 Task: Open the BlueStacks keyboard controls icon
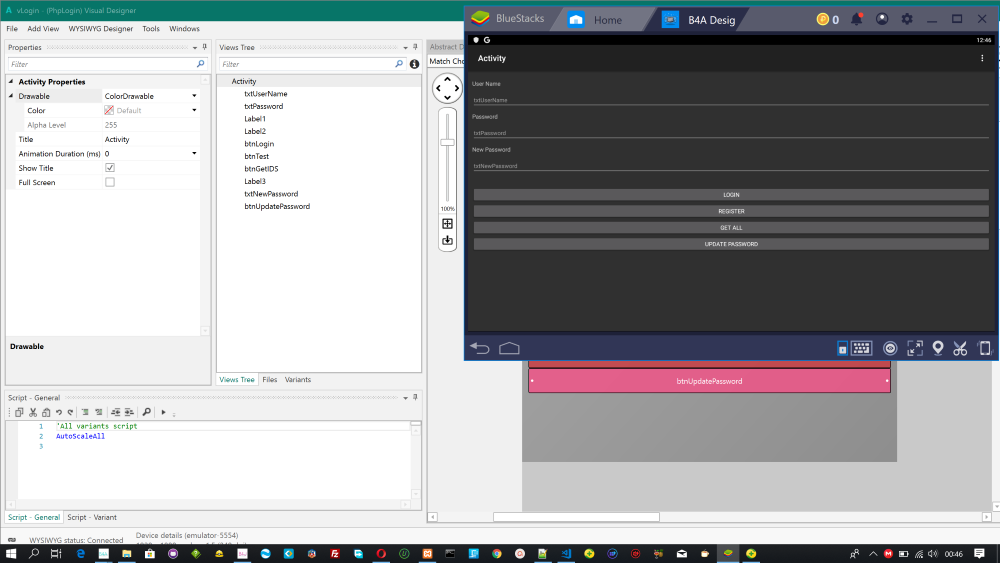click(x=861, y=348)
